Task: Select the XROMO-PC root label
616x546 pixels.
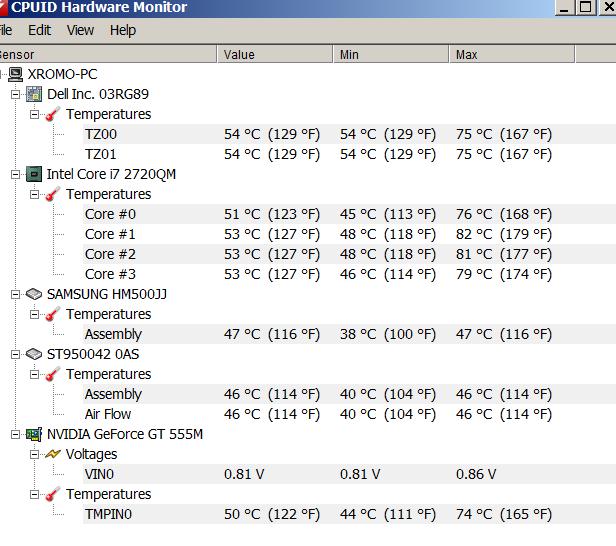Action: (x=62, y=74)
